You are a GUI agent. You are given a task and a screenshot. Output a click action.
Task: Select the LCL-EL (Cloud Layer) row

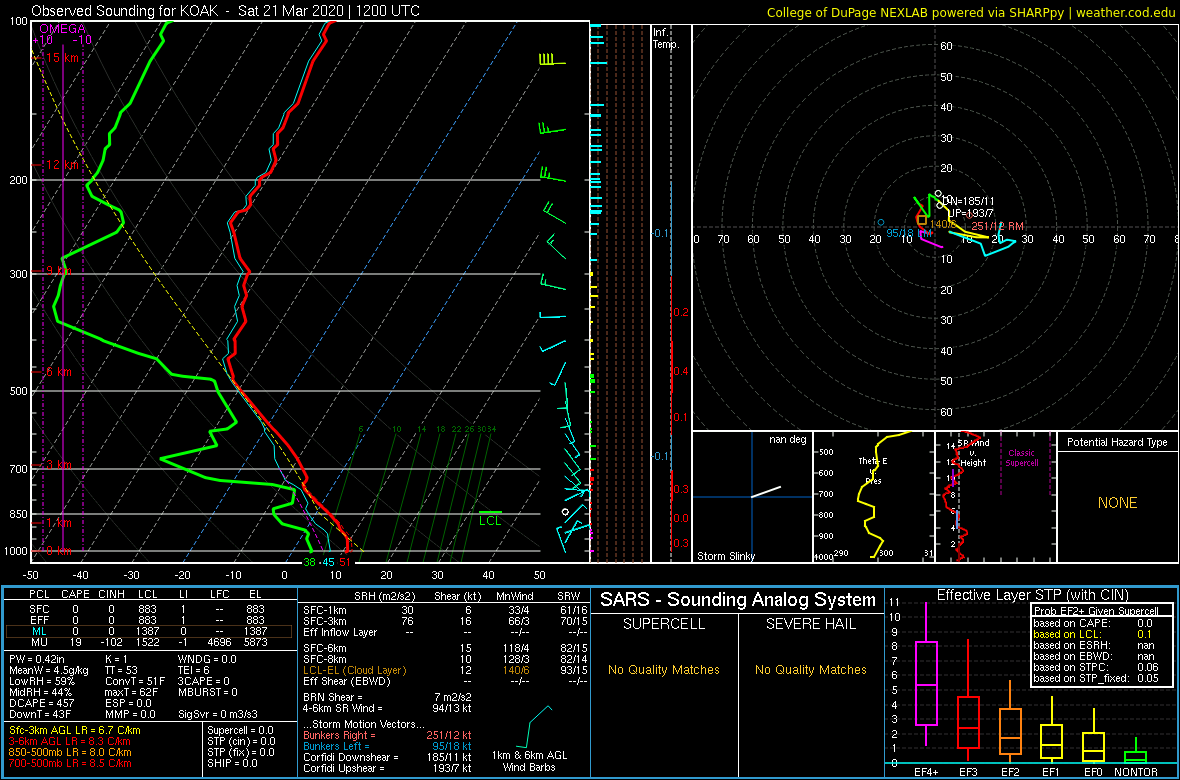(x=445, y=670)
